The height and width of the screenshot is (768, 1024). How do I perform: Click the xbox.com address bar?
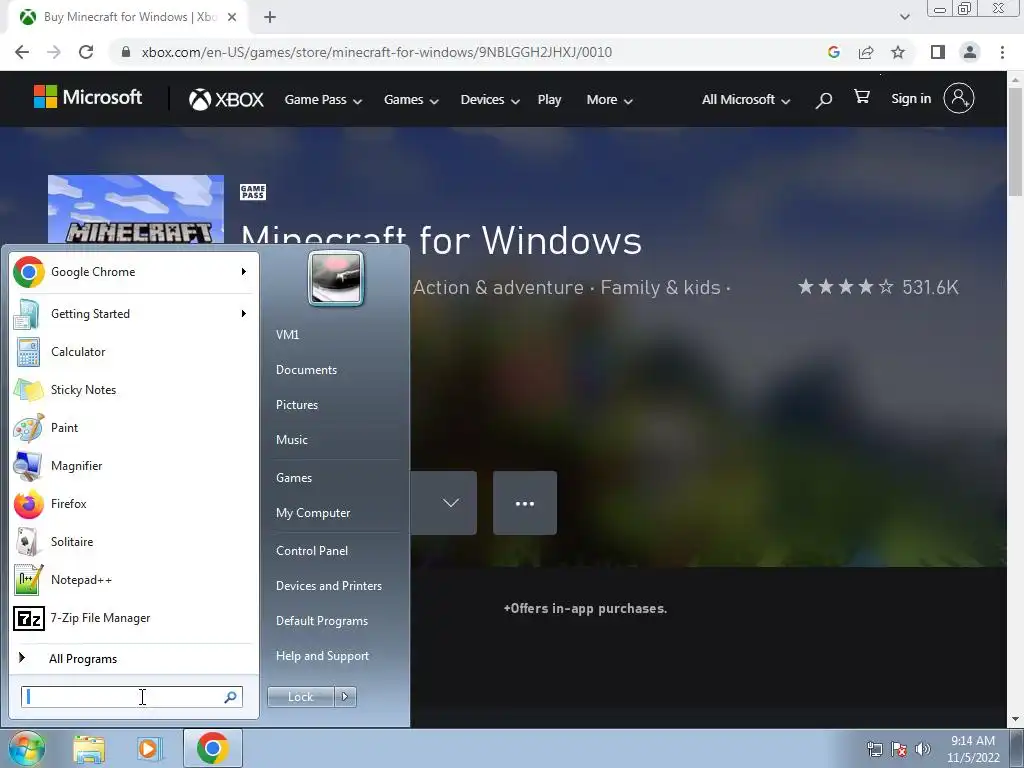point(376,52)
